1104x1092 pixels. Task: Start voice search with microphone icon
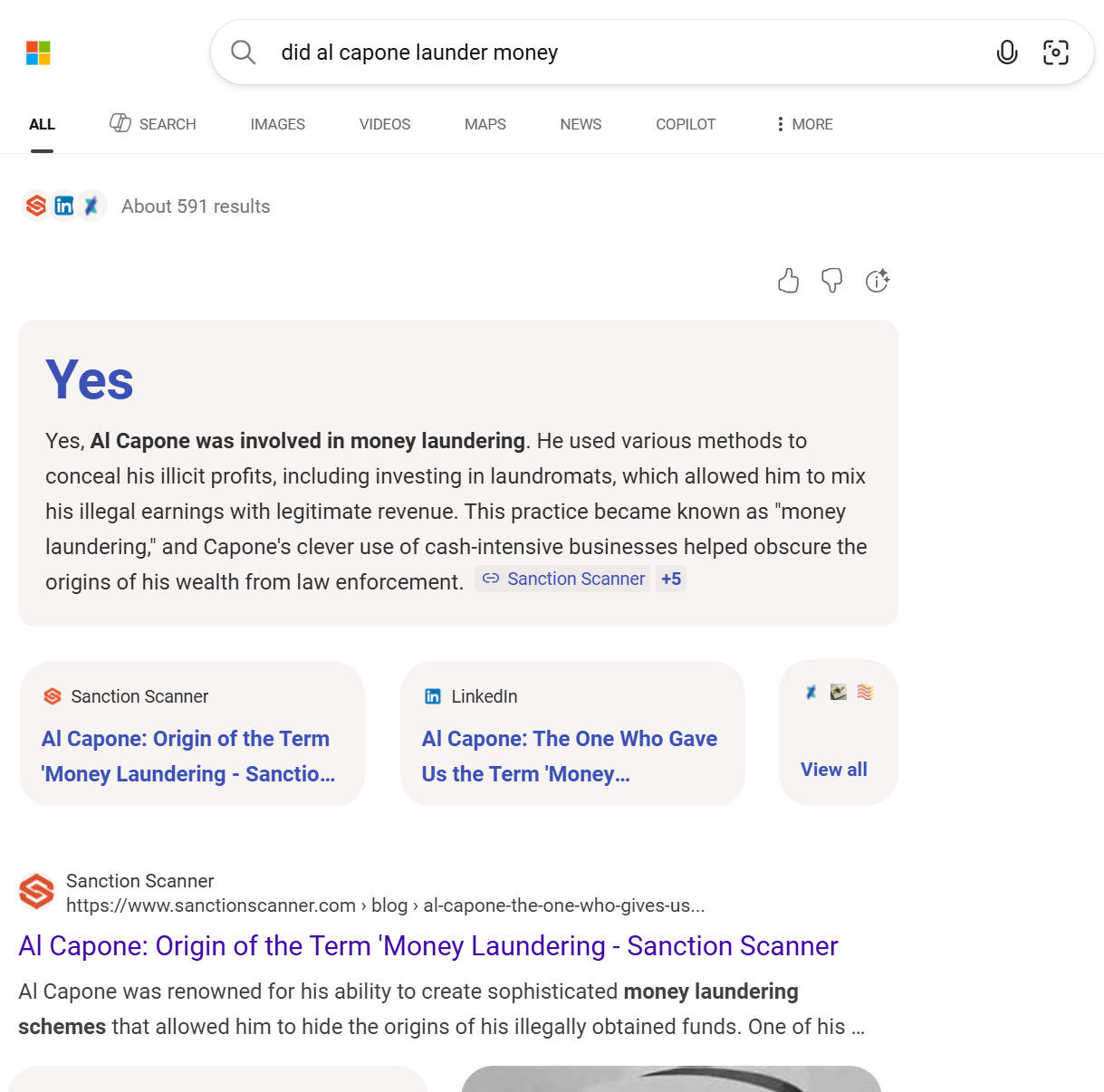pyautogui.click(x=1006, y=53)
